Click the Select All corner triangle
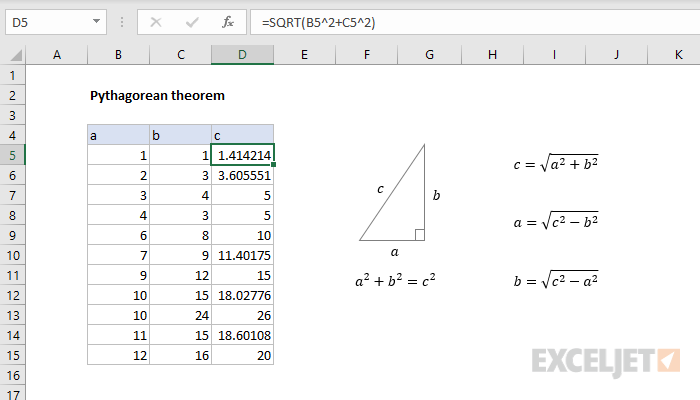The height and width of the screenshot is (400, 700). point(12,55)
